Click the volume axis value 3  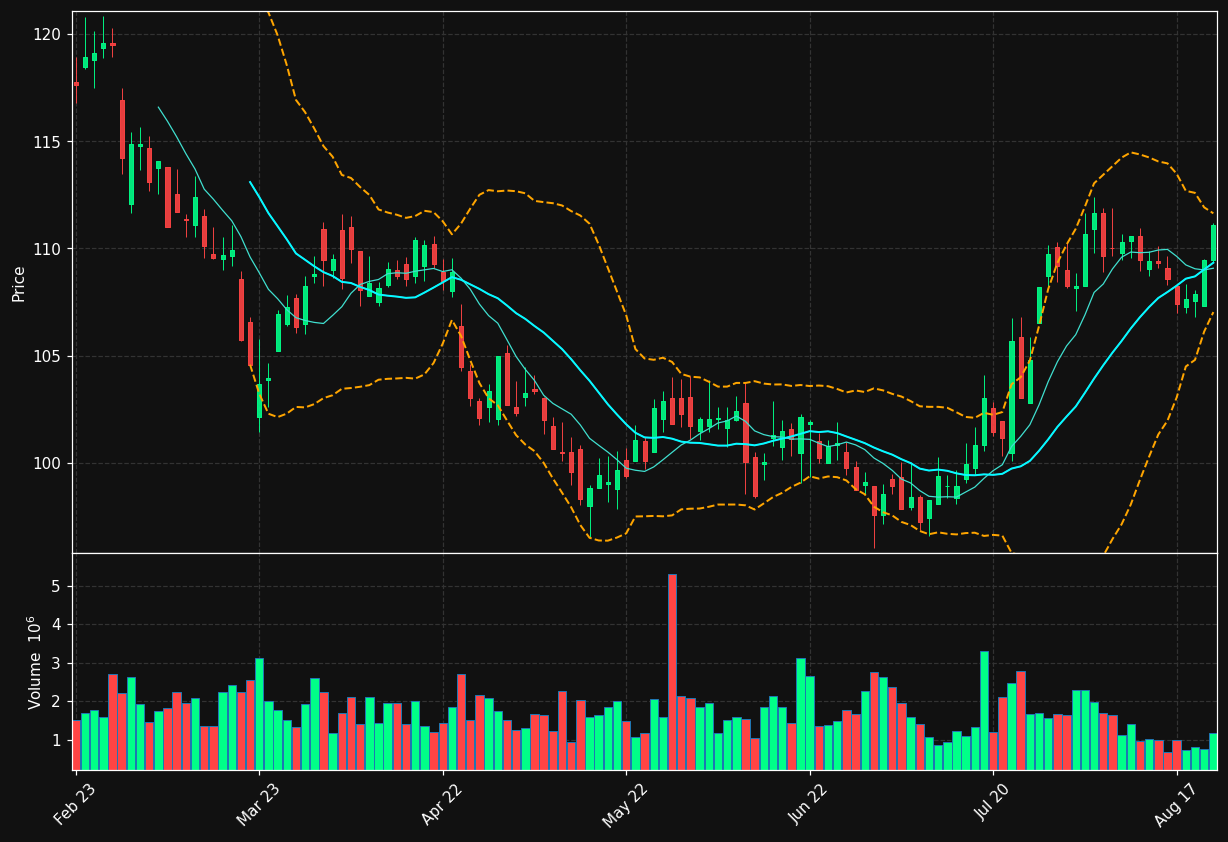tap(56, 664)
